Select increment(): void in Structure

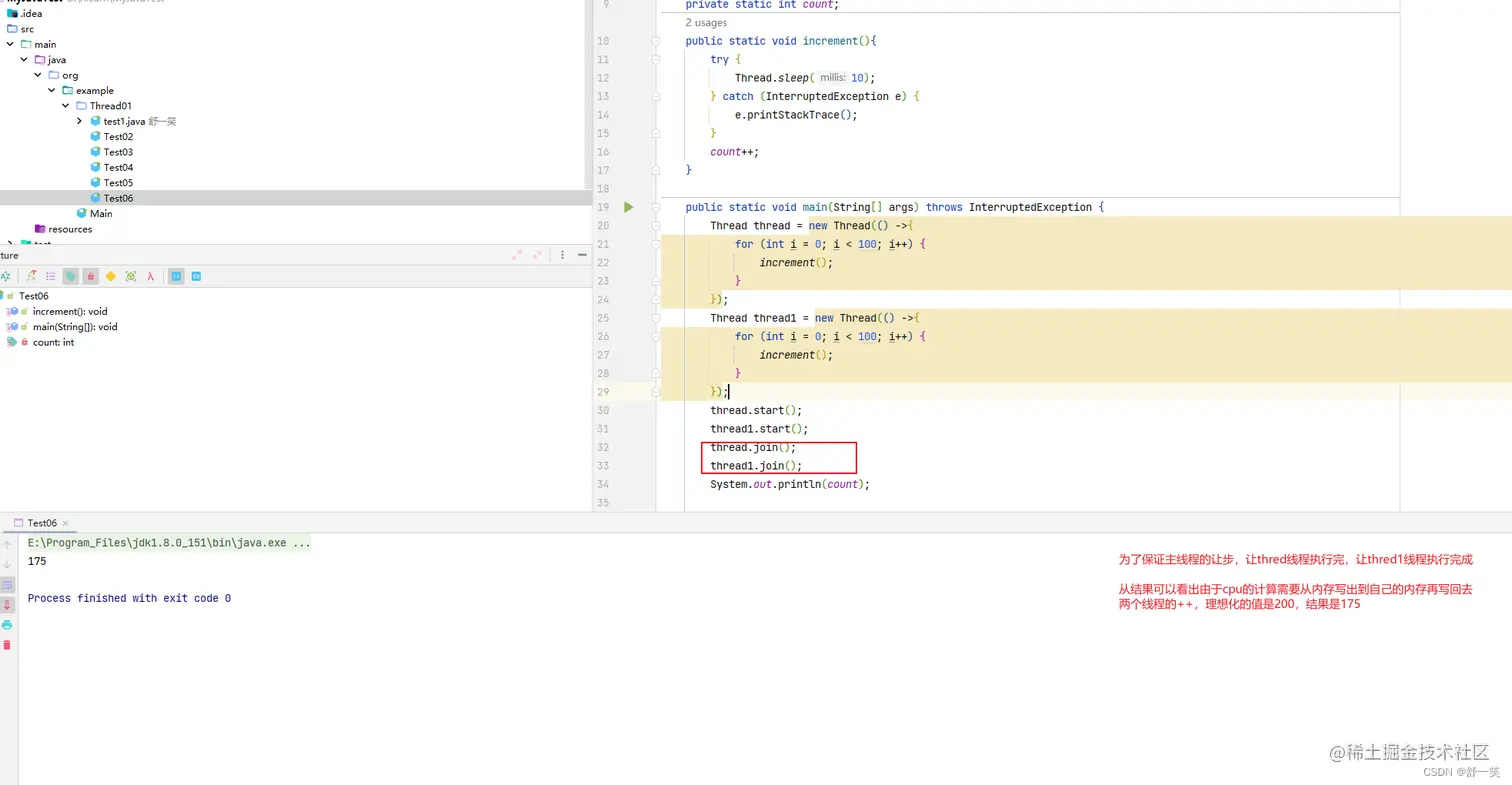pos(70,312)
